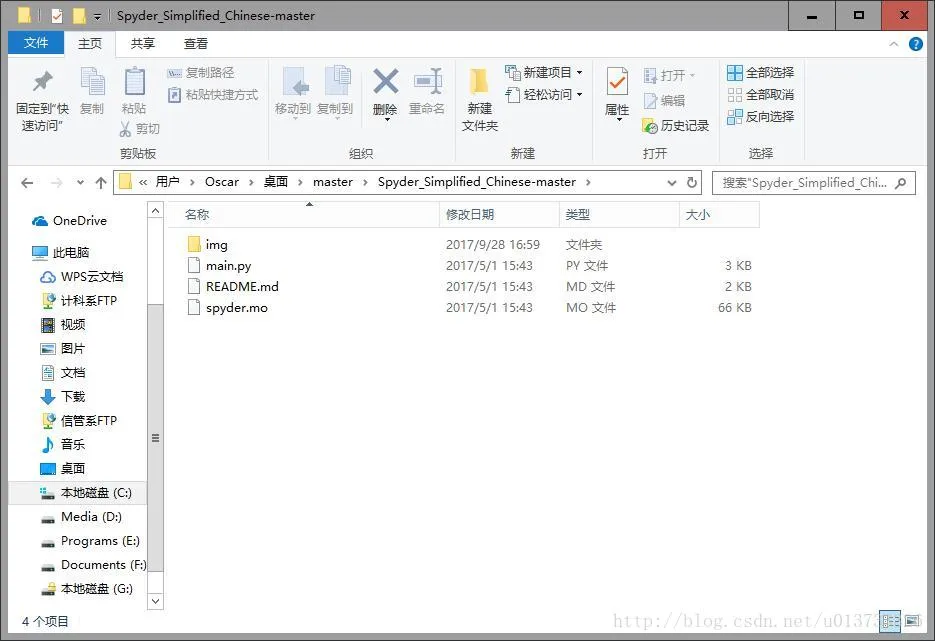Go forward with the navigation arrow

[56, 183]
